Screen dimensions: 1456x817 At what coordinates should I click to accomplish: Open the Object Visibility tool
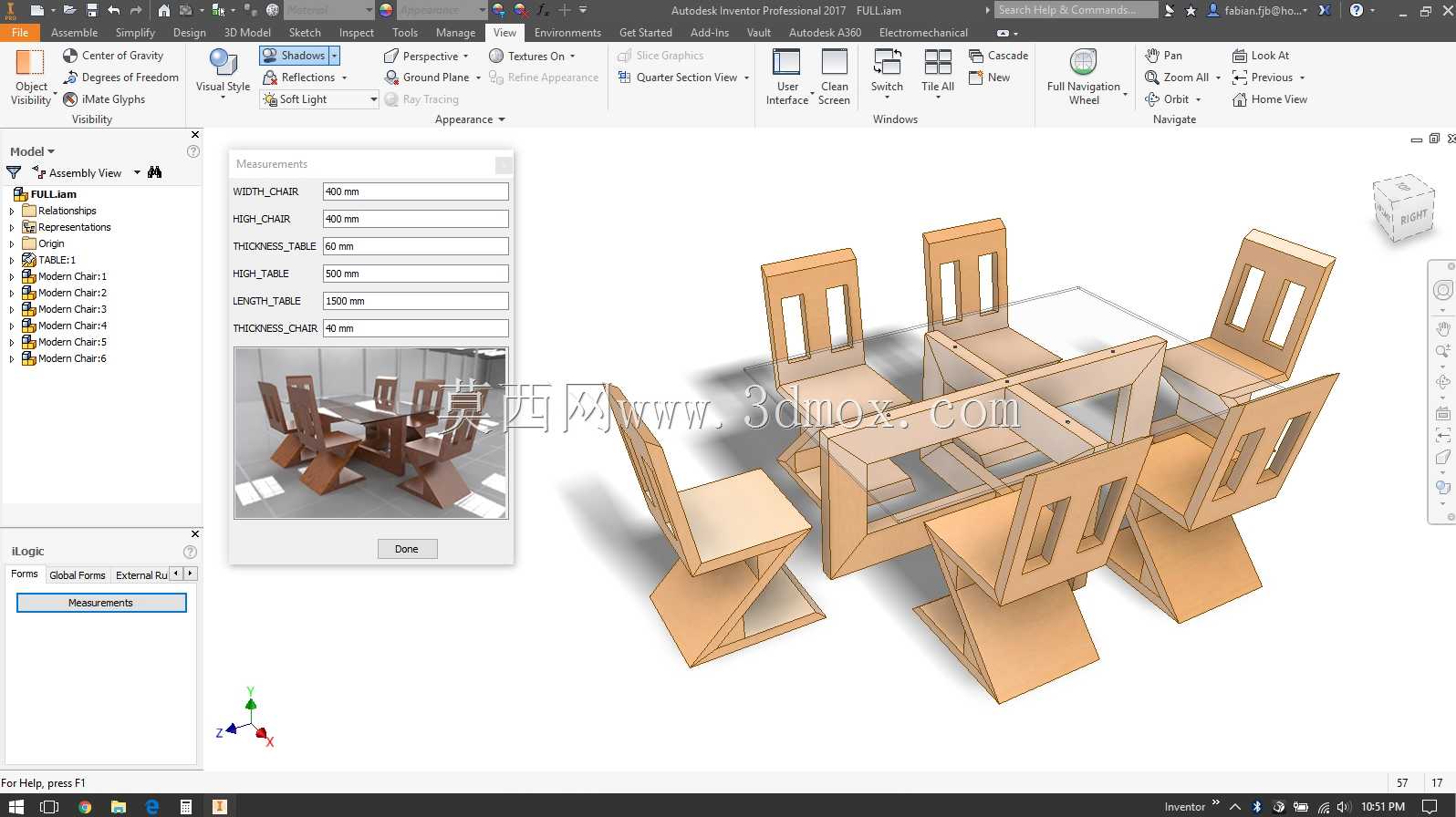[x=31, y=77]
